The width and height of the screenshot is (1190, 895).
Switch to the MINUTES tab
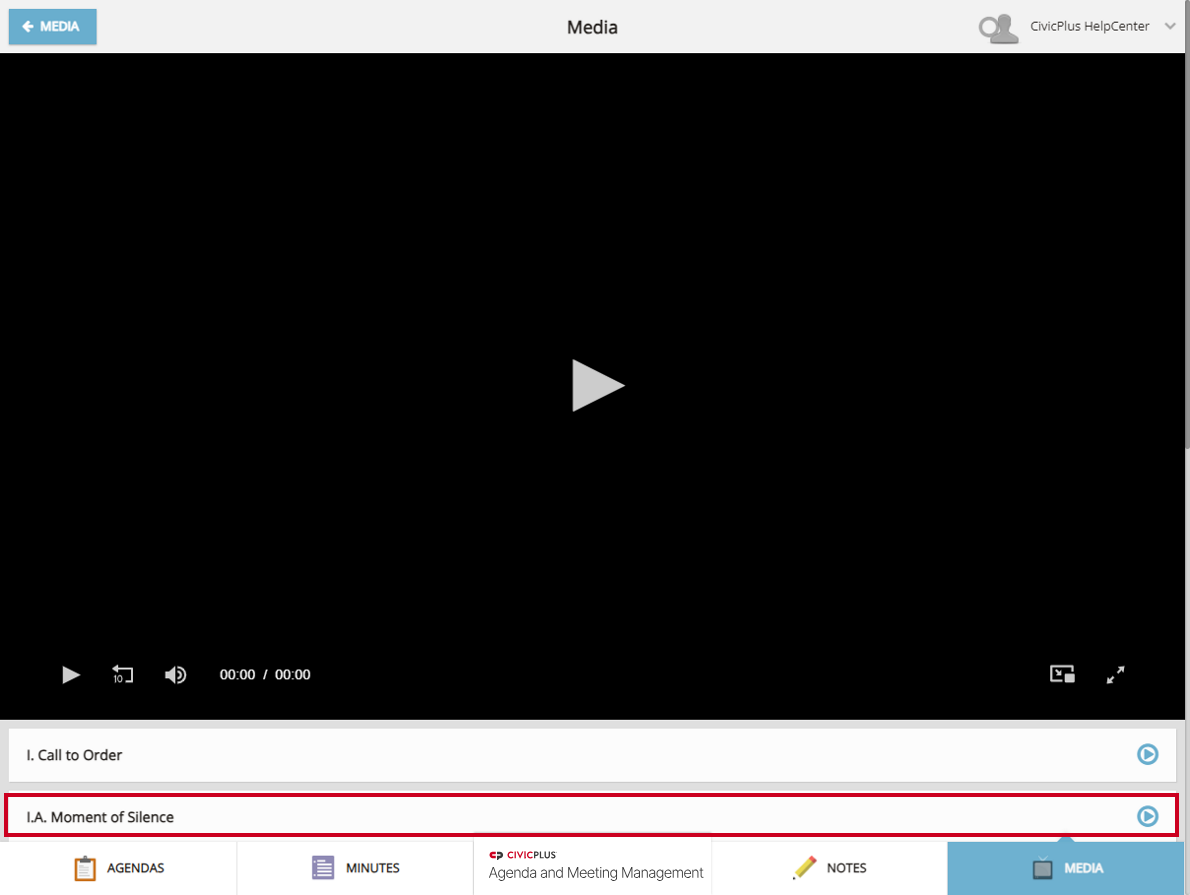pyautogui.click(x=355, y=868)
